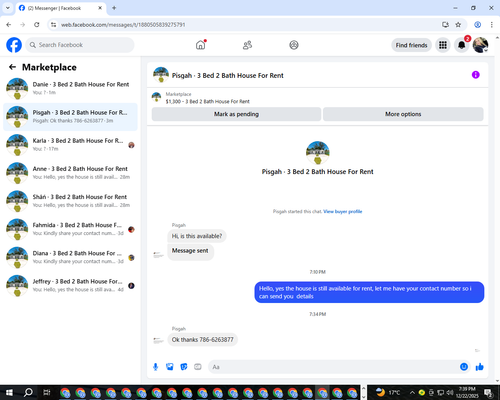Screen dimensions: 500x400
Task: Click the voice clip microphone icon
Action: click(x=155, y=367)
